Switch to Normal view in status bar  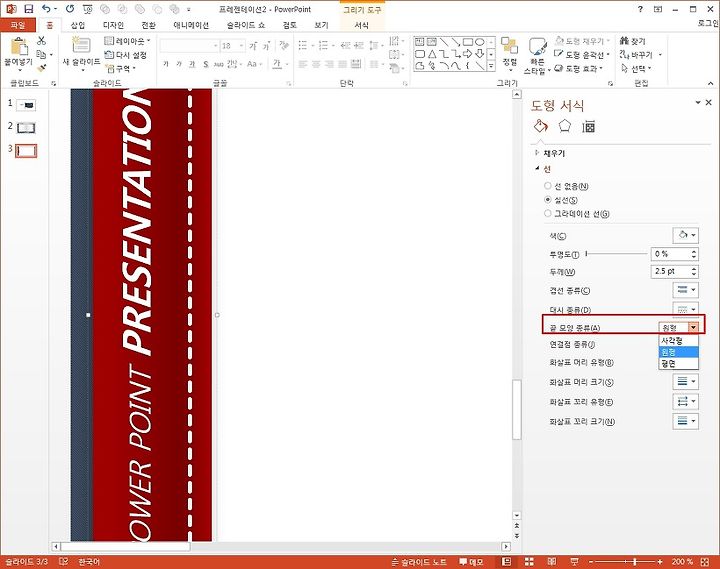pyautogui.click(x=506, y=562)
